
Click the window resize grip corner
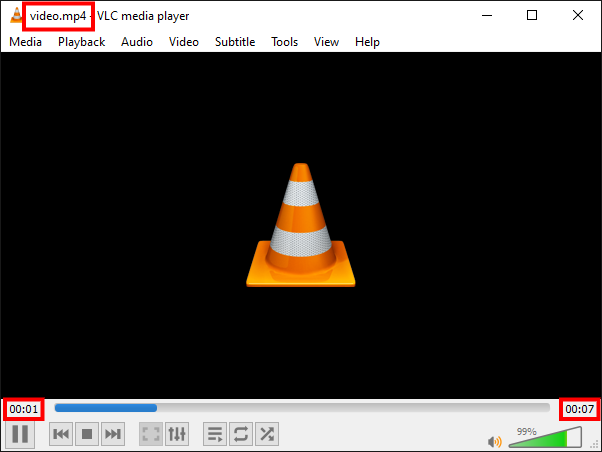click(595, 445)
